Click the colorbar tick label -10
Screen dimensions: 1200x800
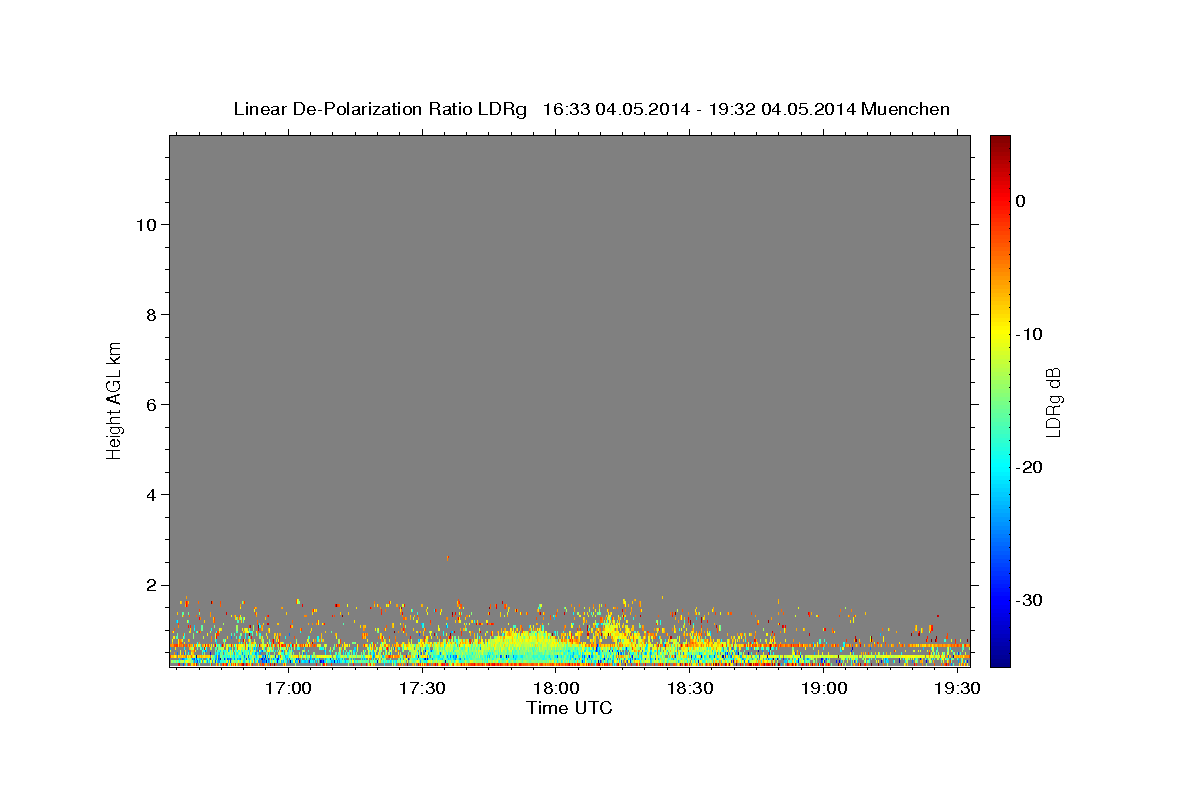point(1028,334)
